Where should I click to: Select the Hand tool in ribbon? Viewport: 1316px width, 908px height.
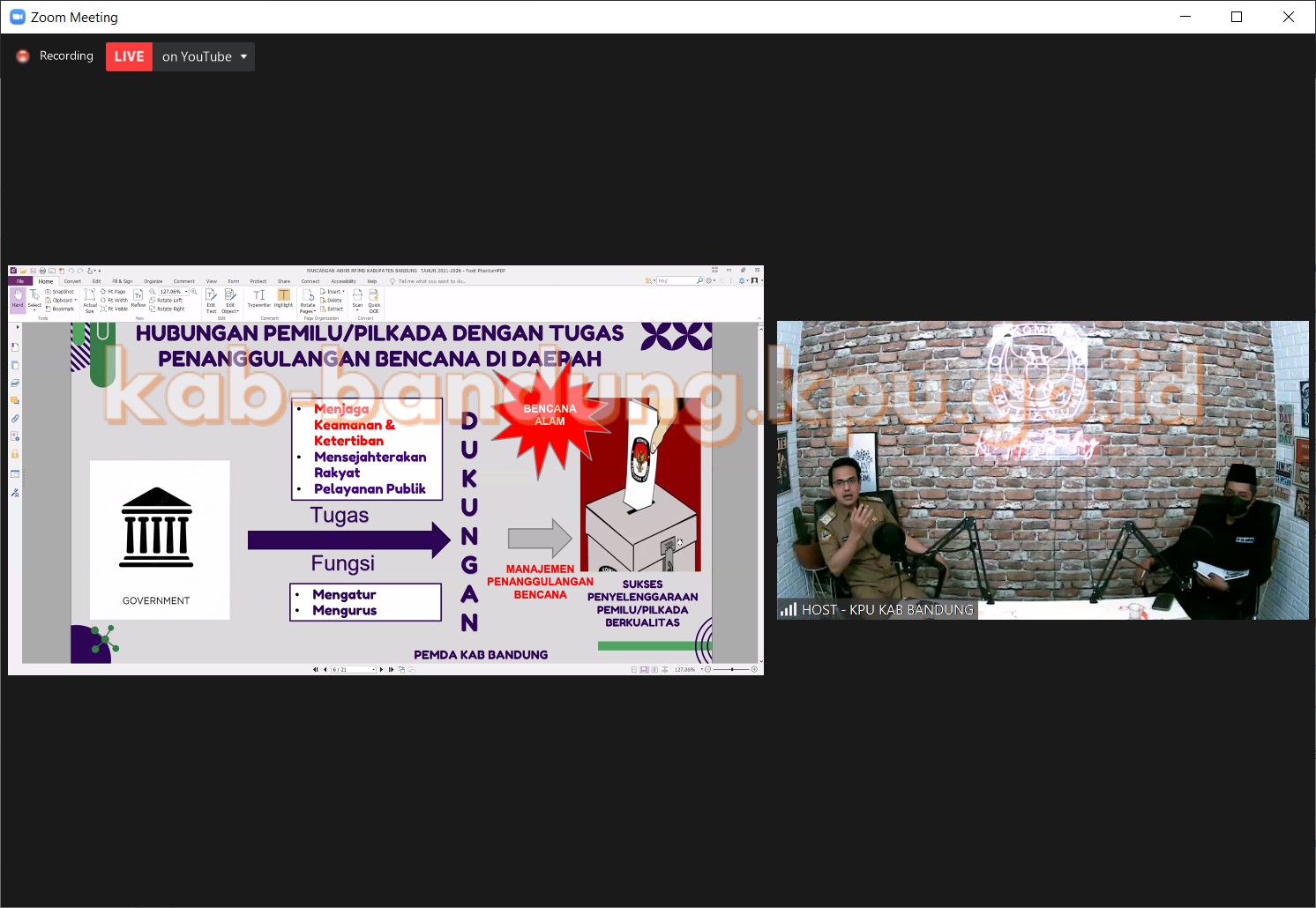[18, 298]
